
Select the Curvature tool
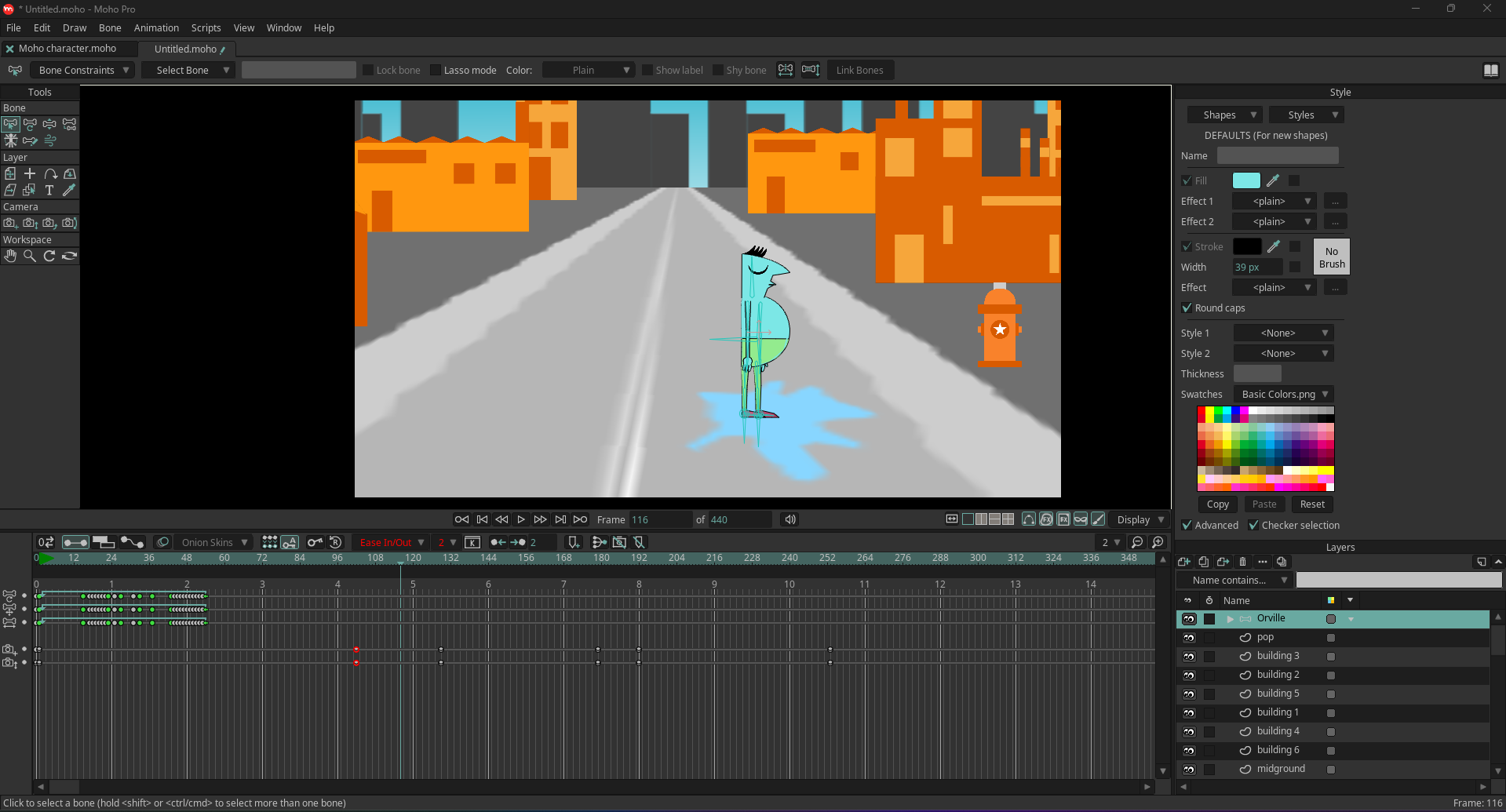coord(50,173)
